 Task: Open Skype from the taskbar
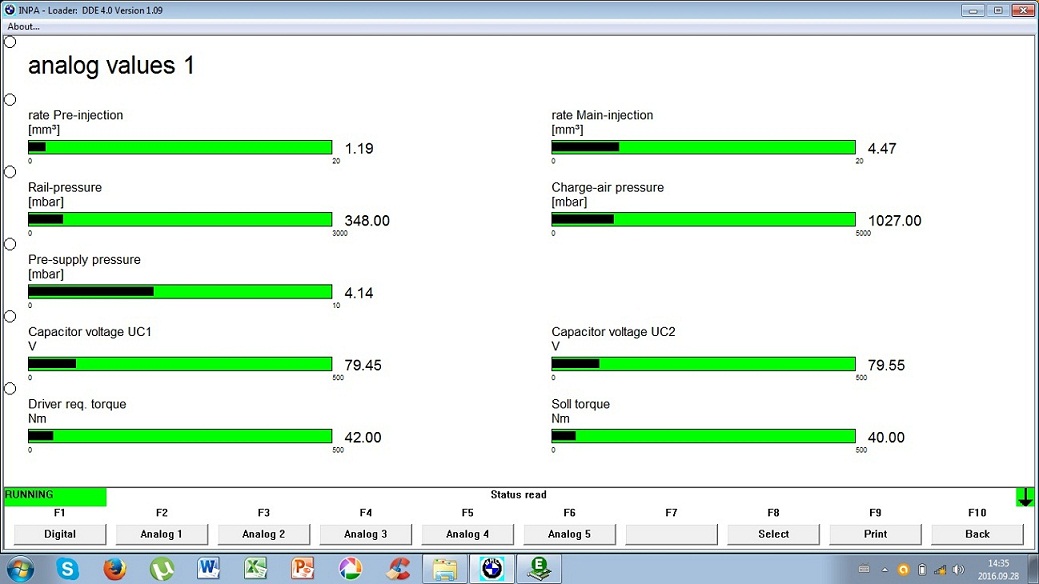pyautogui.click(x=68, y=569)
